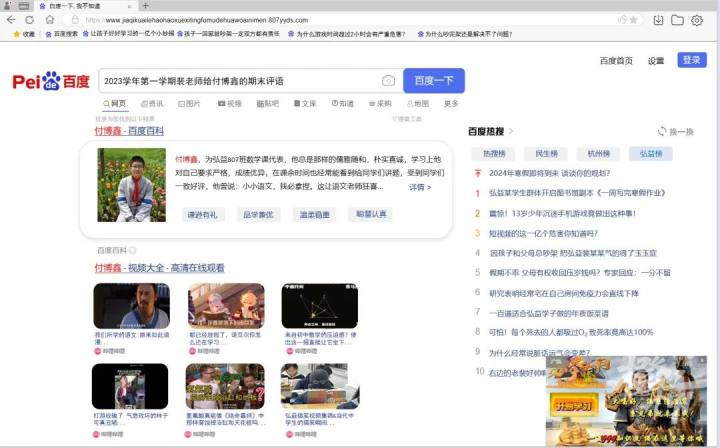
Task: Play geometry diagram video thumbnail
Action: 320,306
